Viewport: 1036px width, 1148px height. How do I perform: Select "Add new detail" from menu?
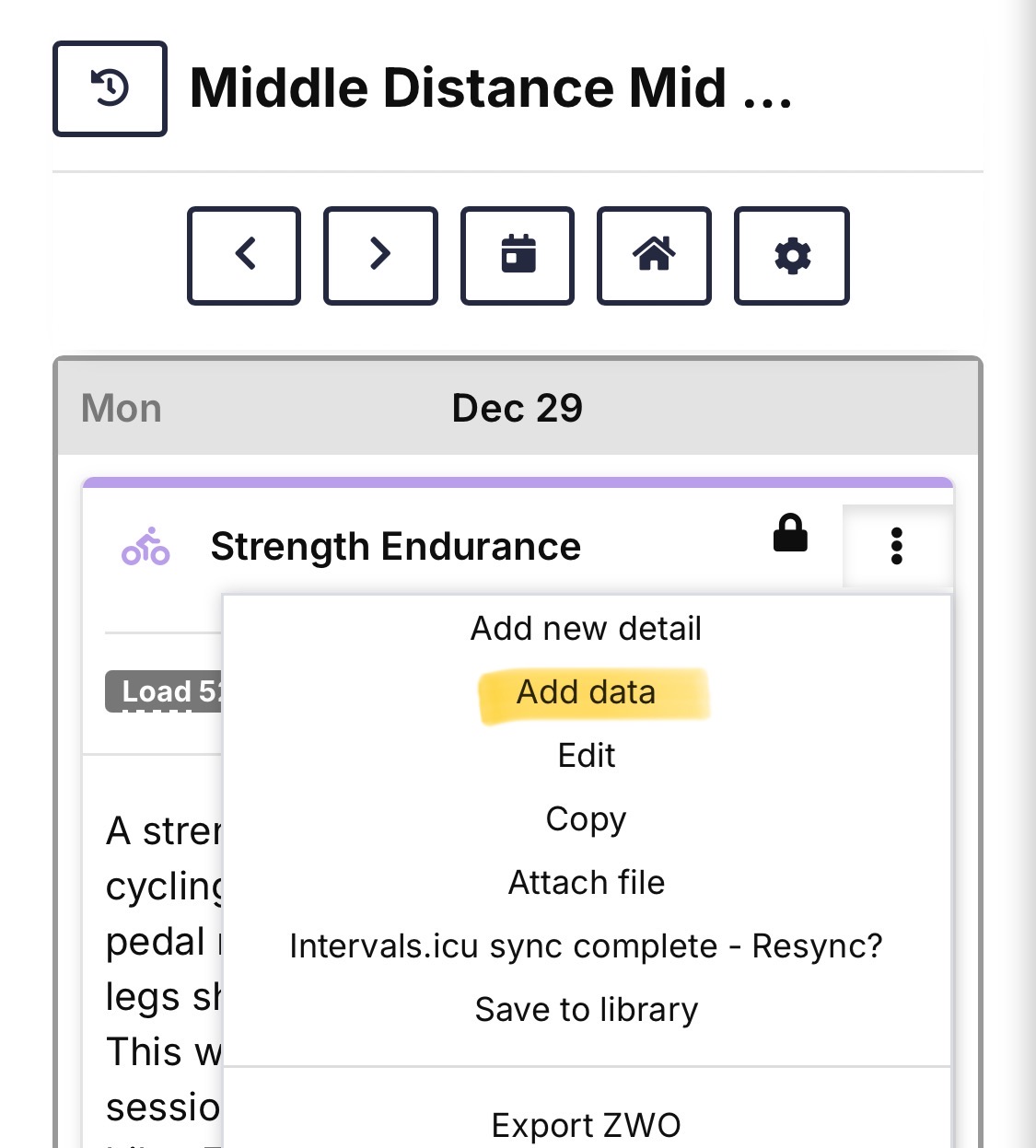point(586,629)
